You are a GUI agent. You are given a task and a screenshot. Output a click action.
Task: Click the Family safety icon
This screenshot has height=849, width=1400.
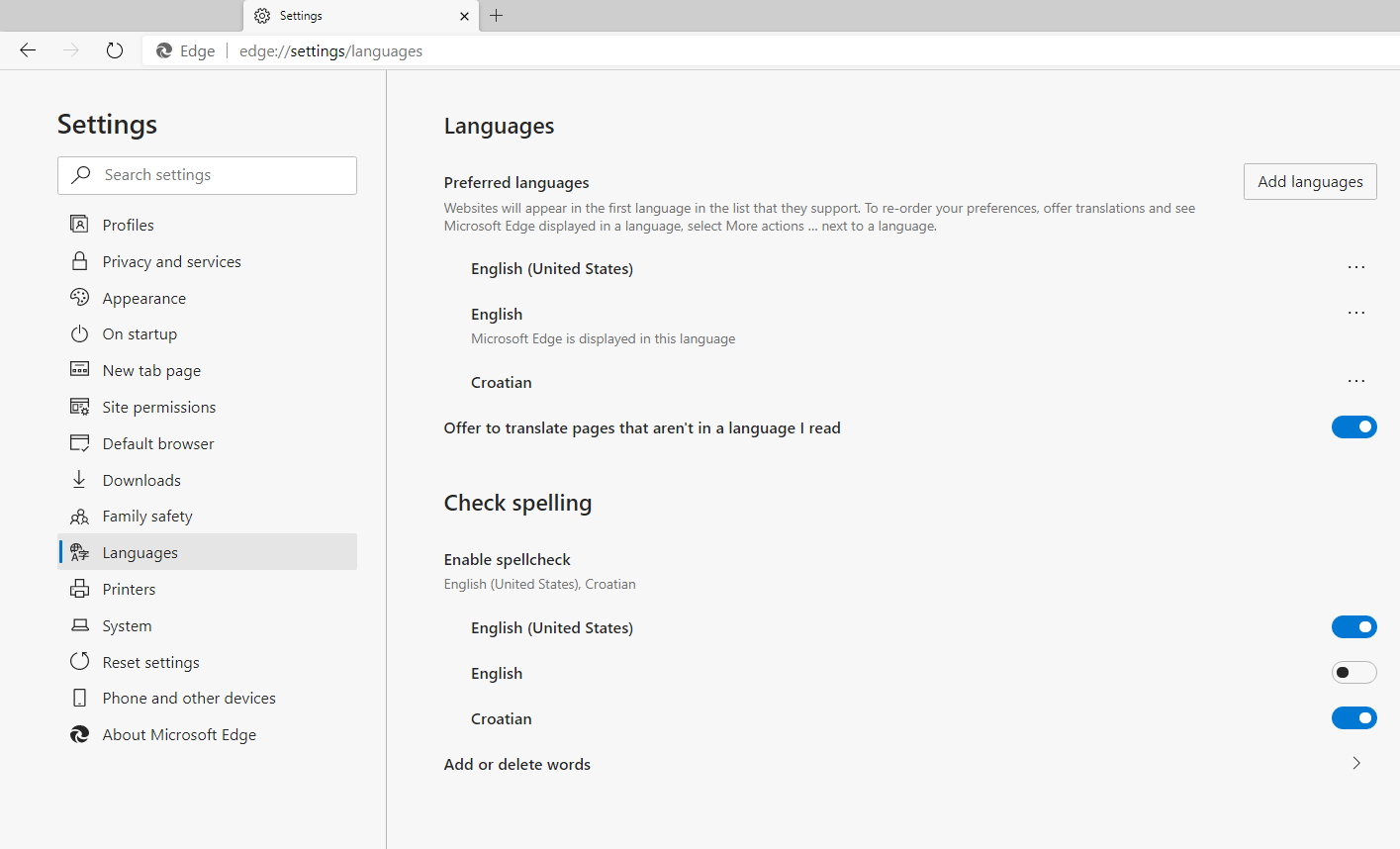click(x=79, y=516)
